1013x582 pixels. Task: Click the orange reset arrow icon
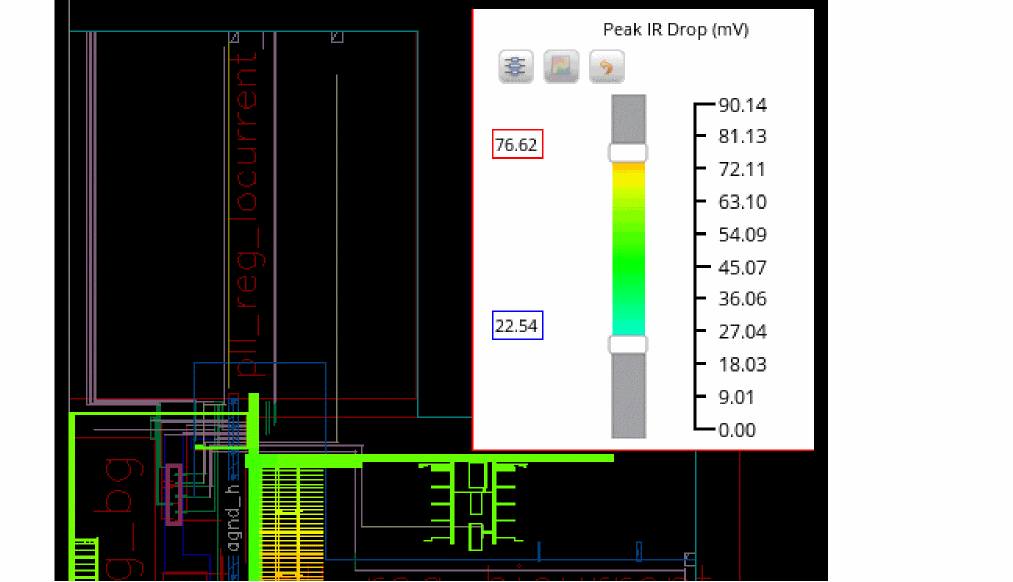click(606, 67)
